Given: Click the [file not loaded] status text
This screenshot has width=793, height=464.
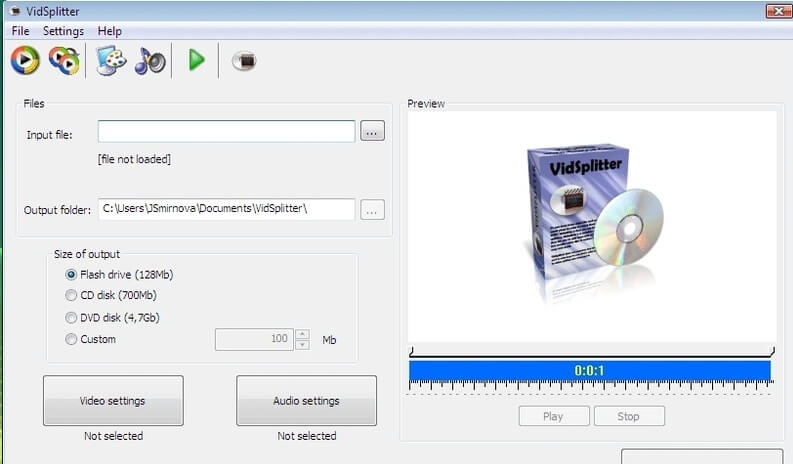Looking at the screenshot, I should [134, 159].
